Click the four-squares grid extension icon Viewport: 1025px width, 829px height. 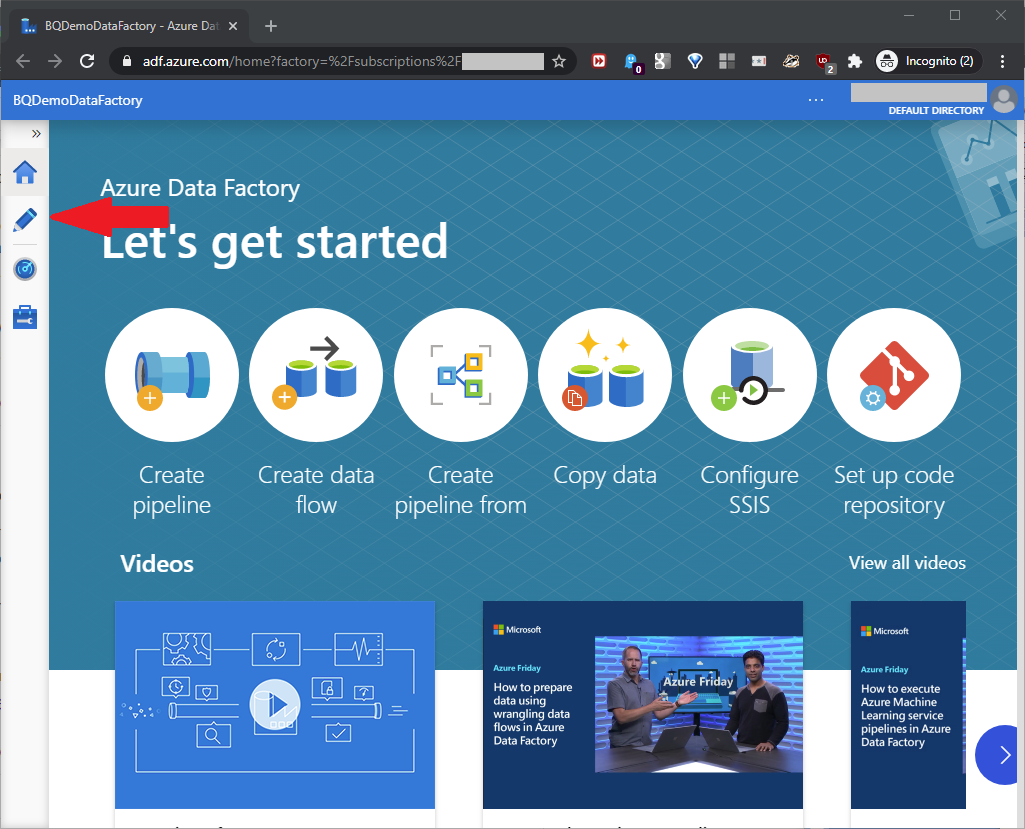727,61
